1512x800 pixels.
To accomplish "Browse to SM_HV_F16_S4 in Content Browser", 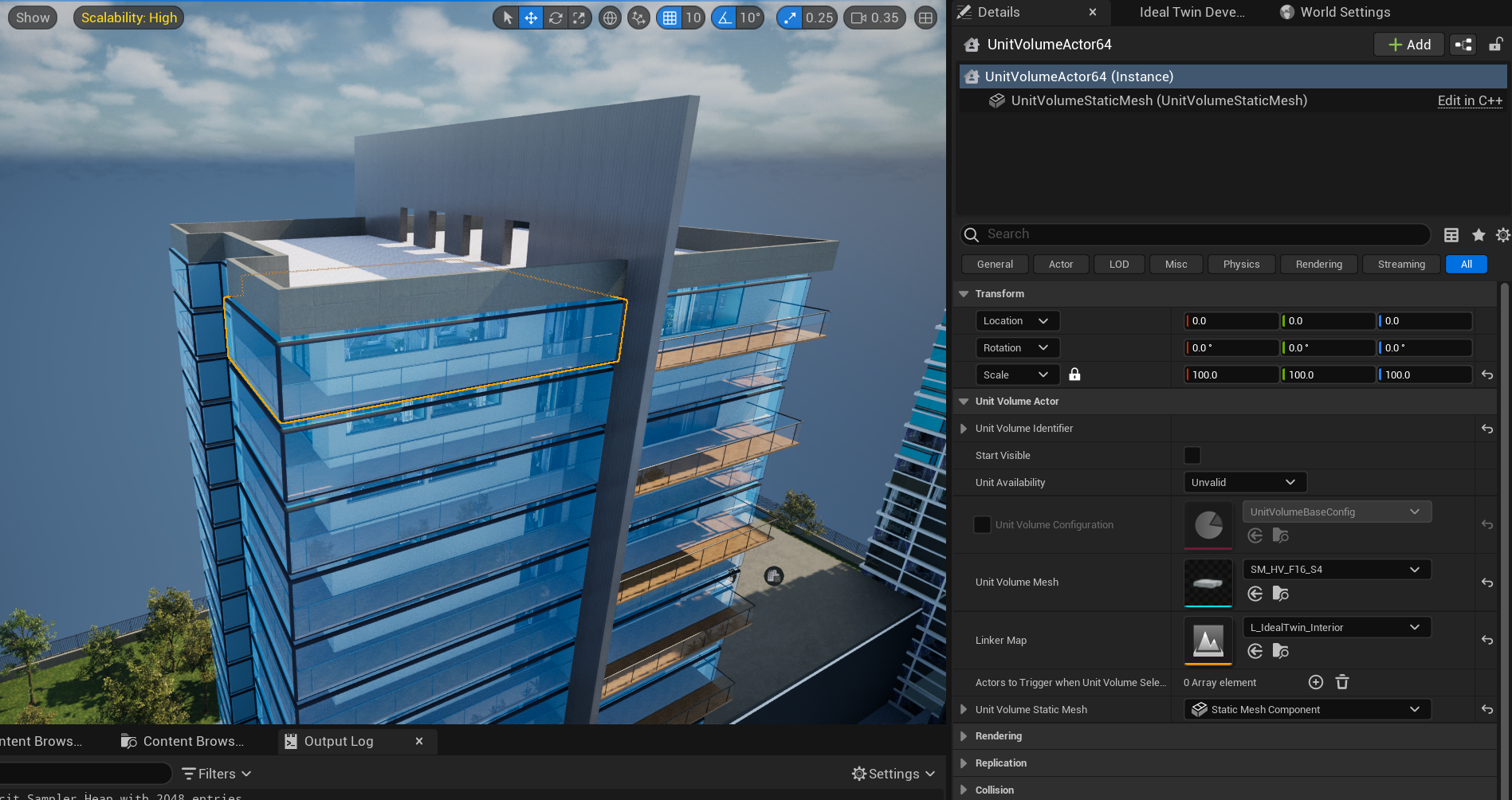I will click(1280, 594).
